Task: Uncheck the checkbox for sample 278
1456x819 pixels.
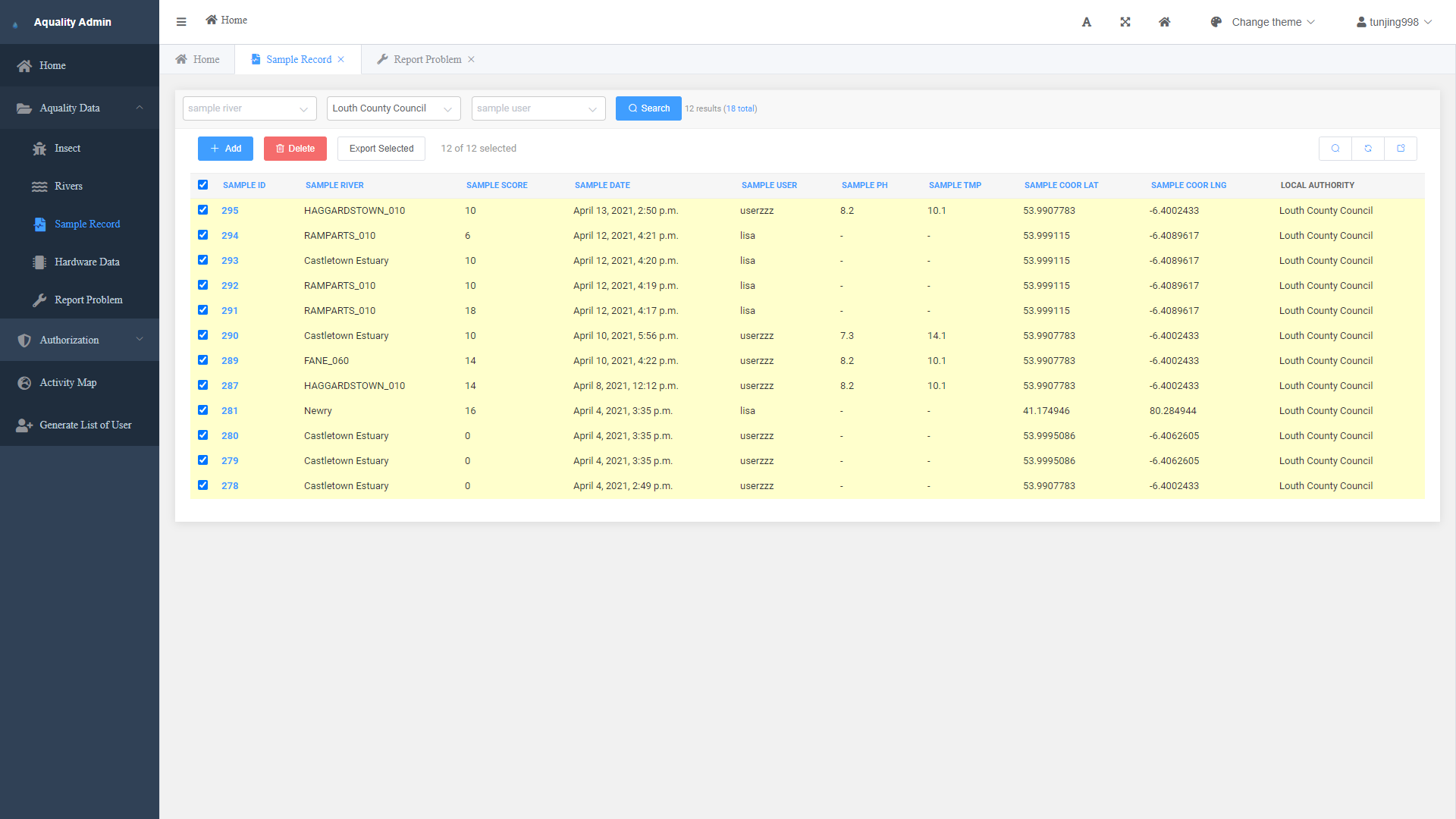Action: (202, 485)
